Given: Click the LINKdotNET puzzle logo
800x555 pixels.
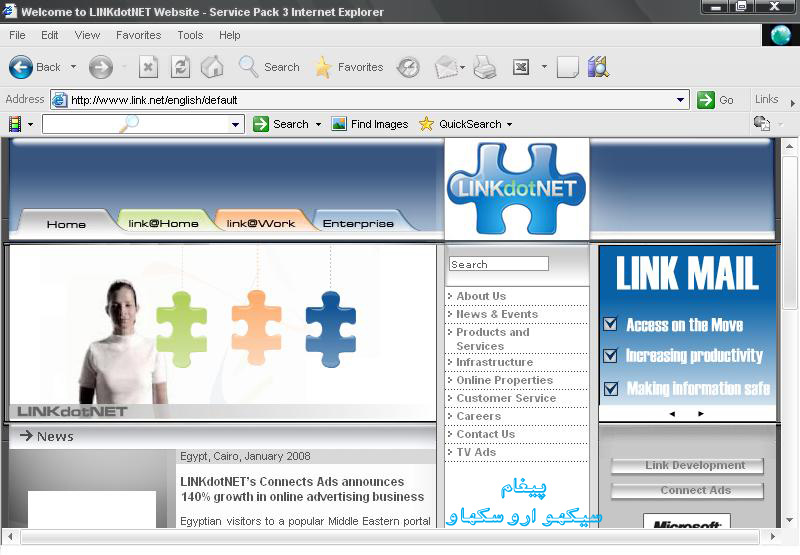Looking at the screenshot, I should point(516,189).
